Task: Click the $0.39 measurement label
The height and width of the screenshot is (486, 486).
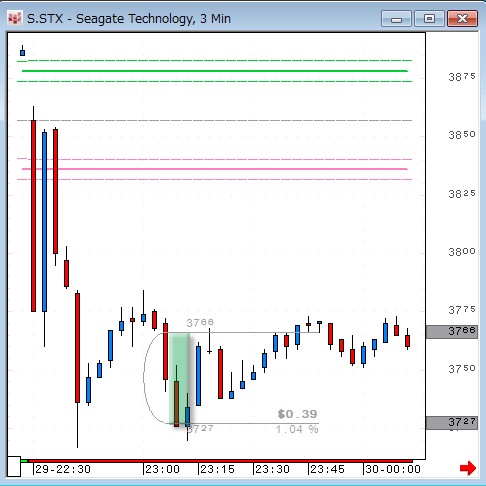Action: (297, 414)
